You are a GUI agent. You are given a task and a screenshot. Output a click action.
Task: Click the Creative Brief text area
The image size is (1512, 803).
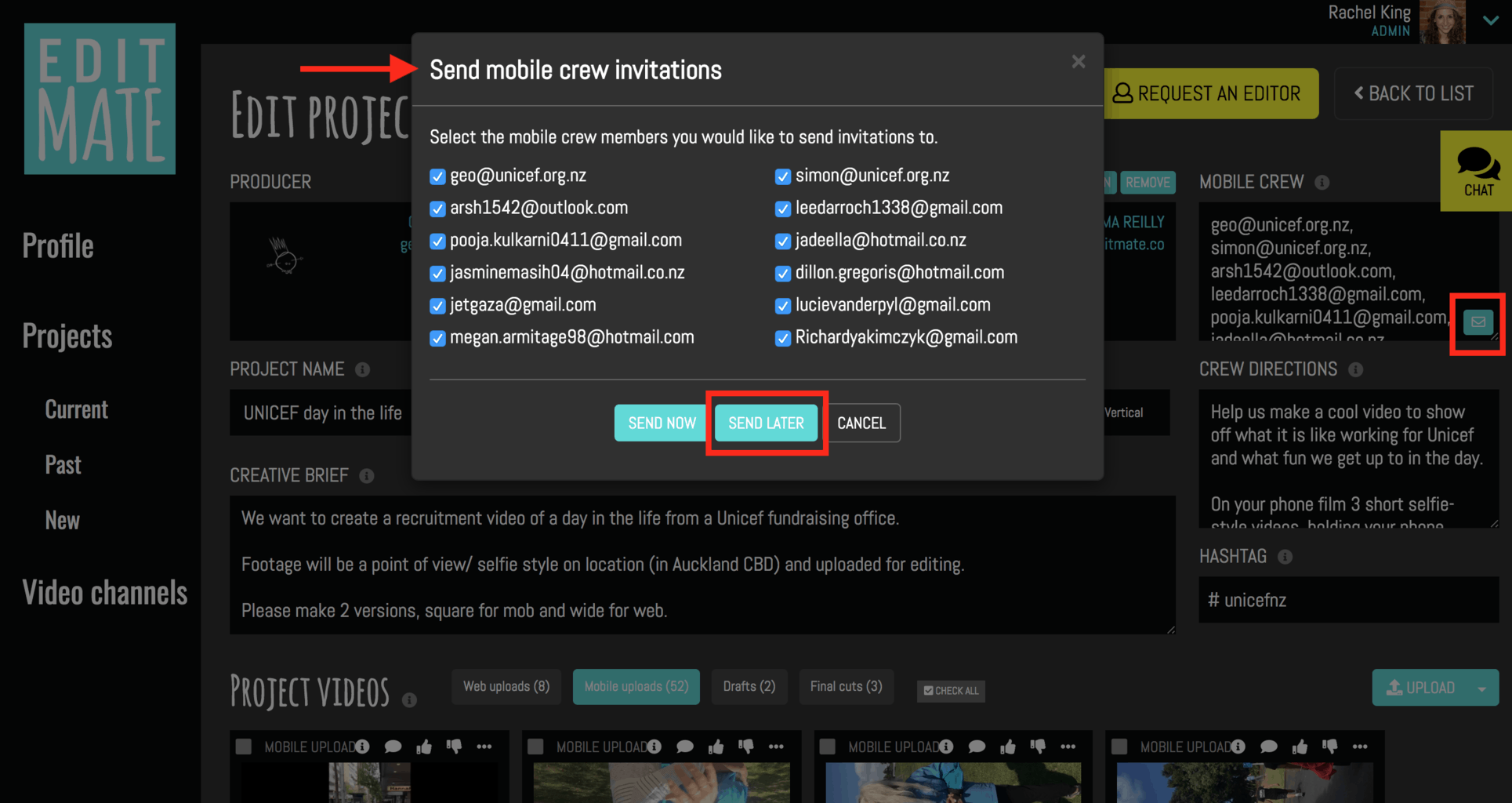click(702, 565)
